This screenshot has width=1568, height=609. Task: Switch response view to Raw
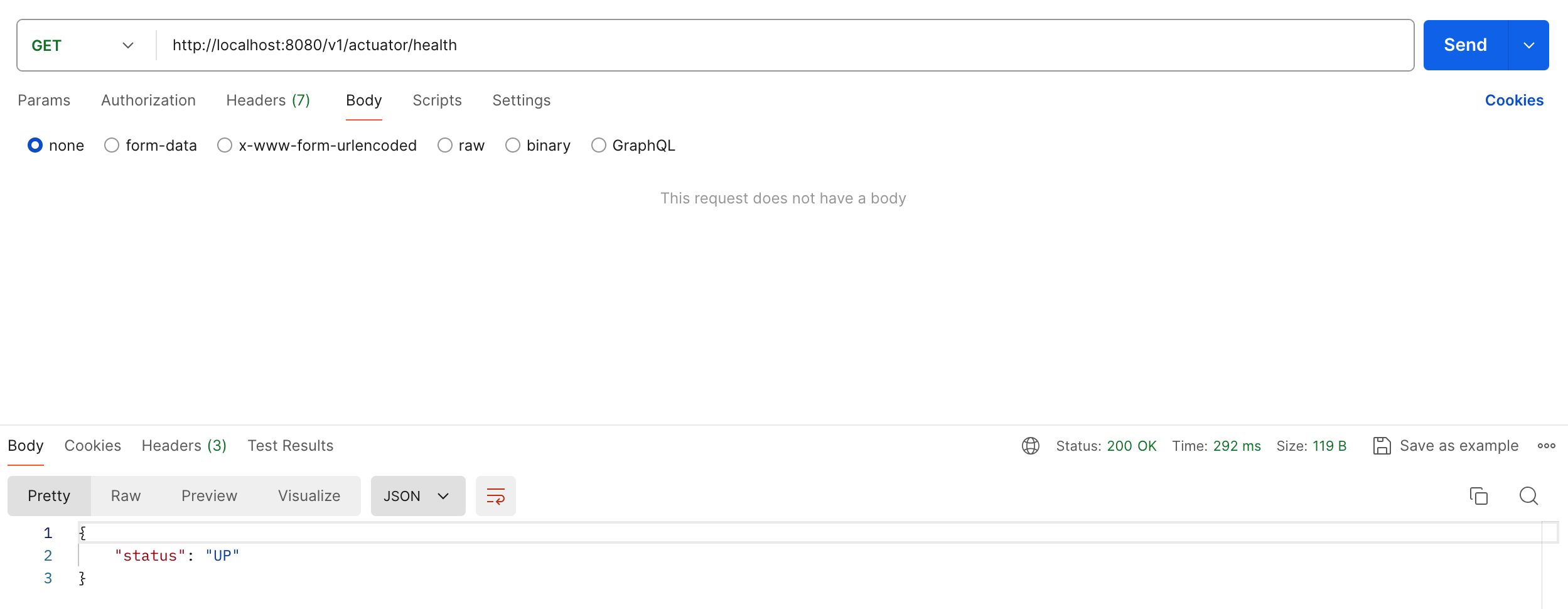tap(126, 496)
